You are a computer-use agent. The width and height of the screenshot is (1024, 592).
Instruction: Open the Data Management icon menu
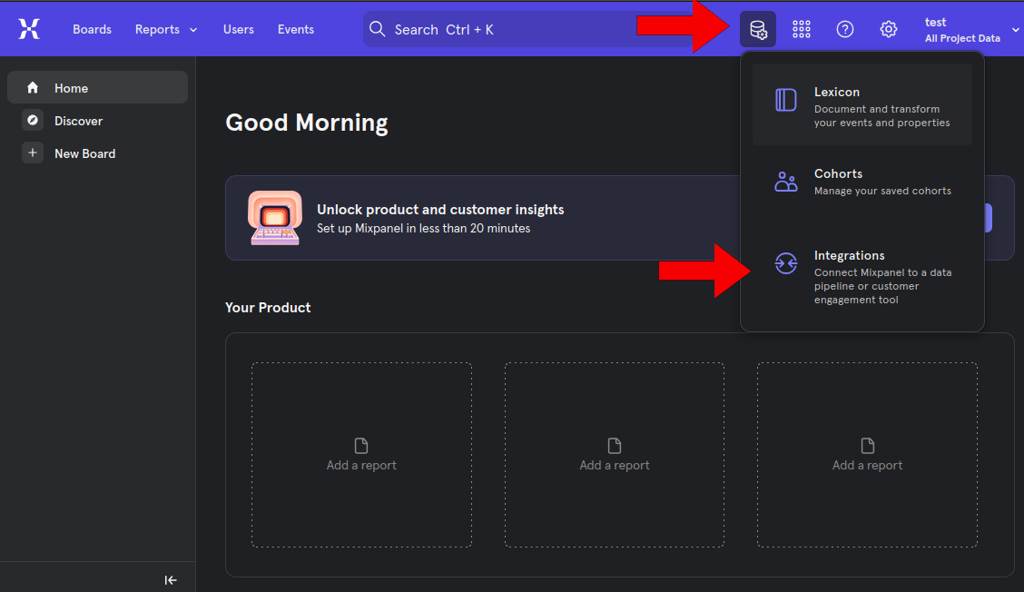(x=758, y=30)
